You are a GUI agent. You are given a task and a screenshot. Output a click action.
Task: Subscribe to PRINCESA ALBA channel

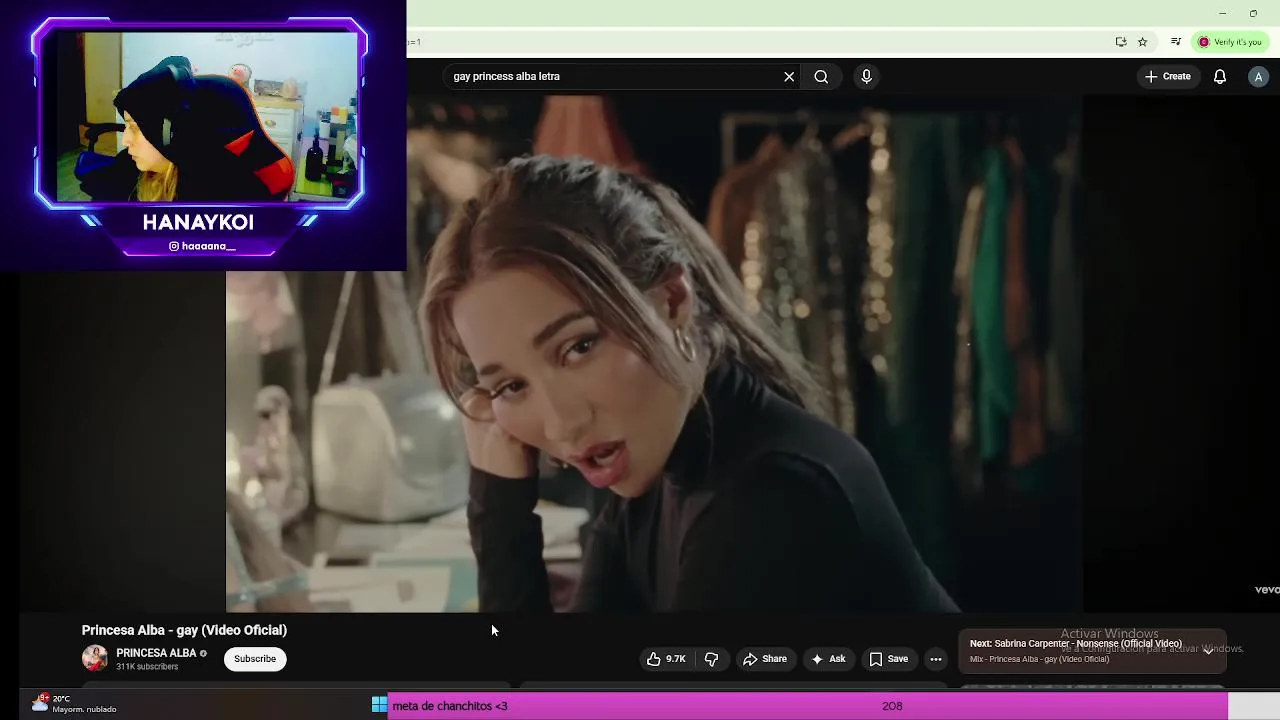tap(255, 659)
